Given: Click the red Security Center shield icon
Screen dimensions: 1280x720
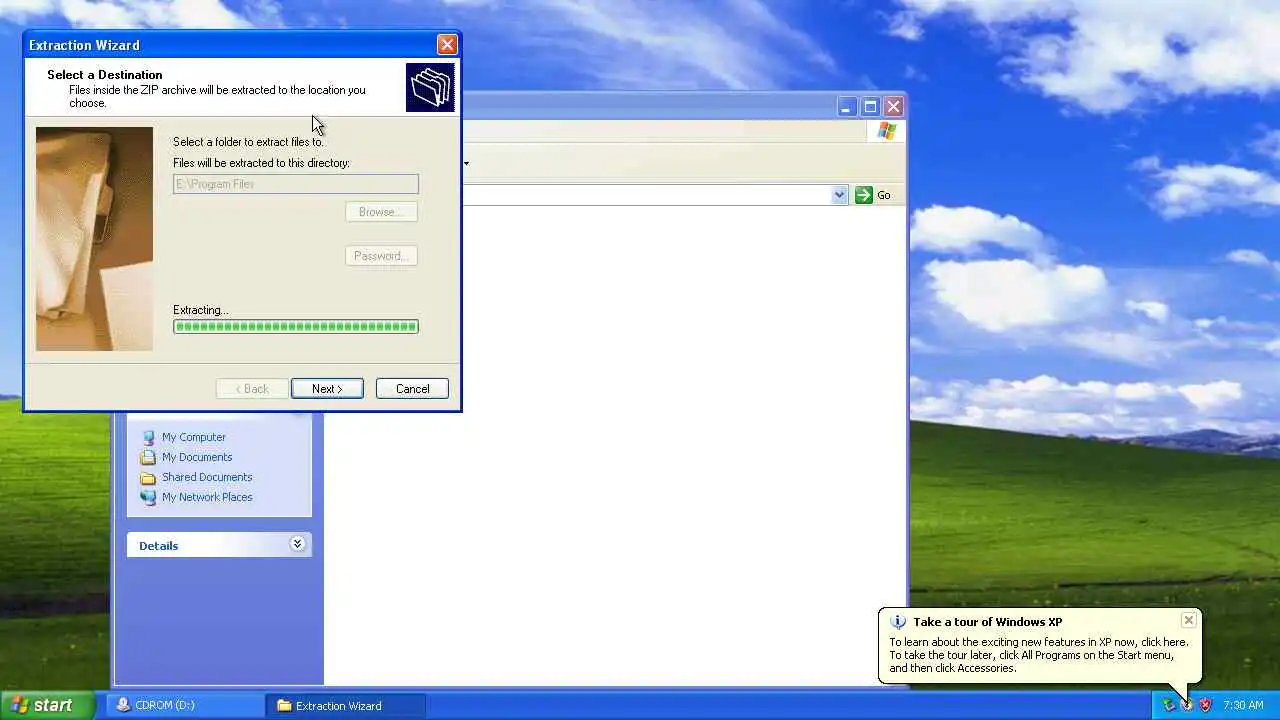Looking at the screenshot, I should pyautogui.click(x=1205, y=705).
